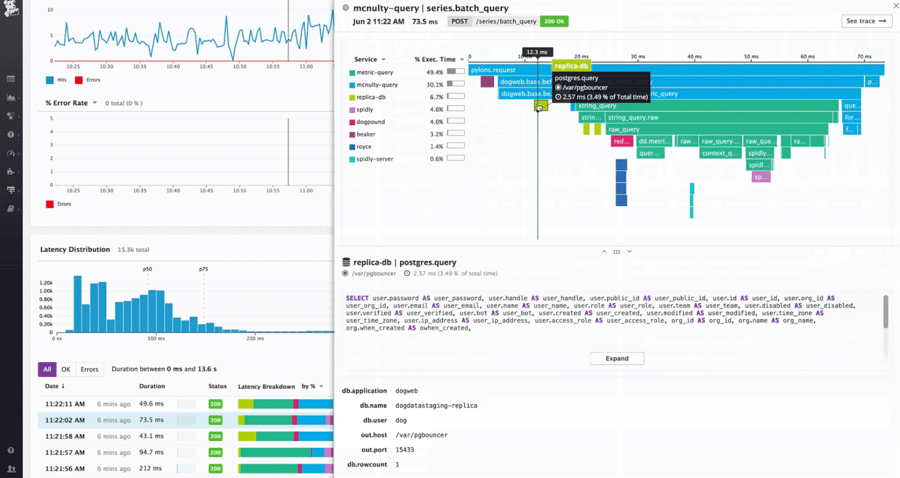Click the database icon beside replica-db heading

coord(346,262)
